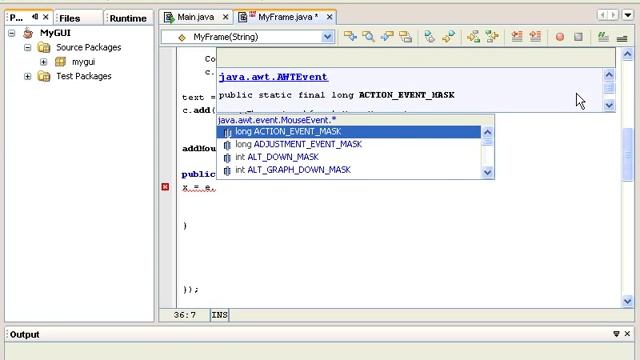Viewport: 640px width, 360px height.
Task: Click the editor scrollbar up arrow
Action: [628, 54]
